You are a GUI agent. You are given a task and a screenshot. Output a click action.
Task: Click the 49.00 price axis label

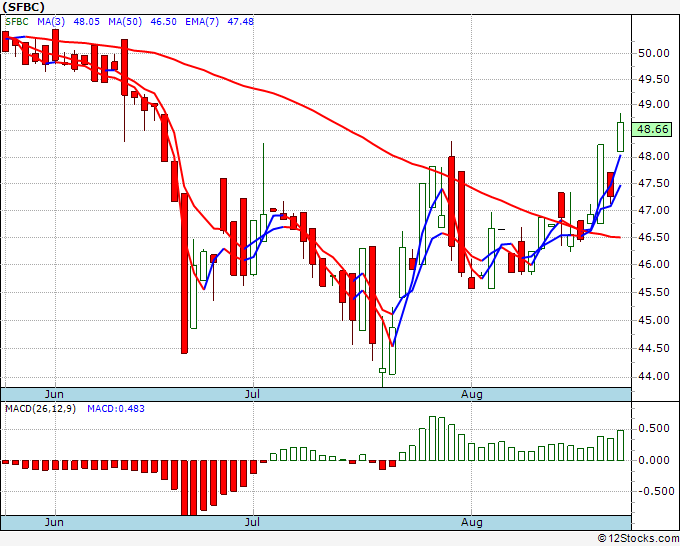point(654,105)
